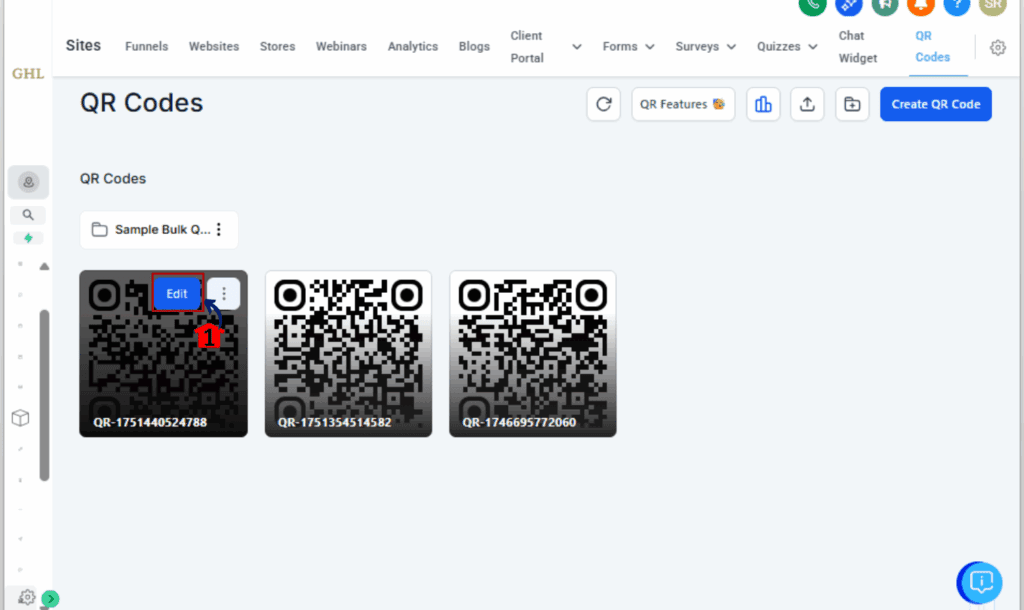Open sidebar settings gear at bottom
The height and width of the screenshot is (610, 1024).
[26, 596]
